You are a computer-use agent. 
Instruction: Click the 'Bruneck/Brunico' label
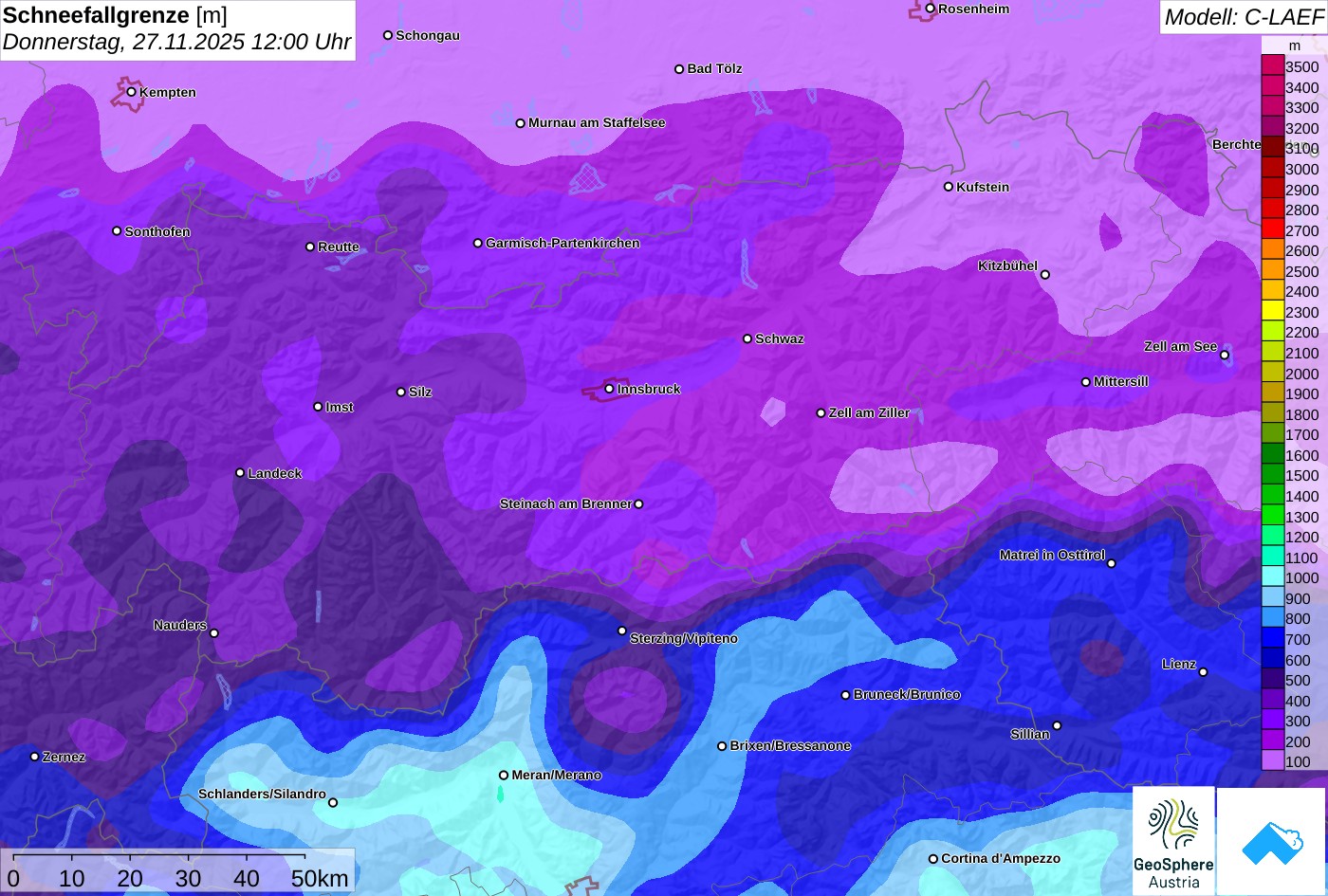(907, 694)
